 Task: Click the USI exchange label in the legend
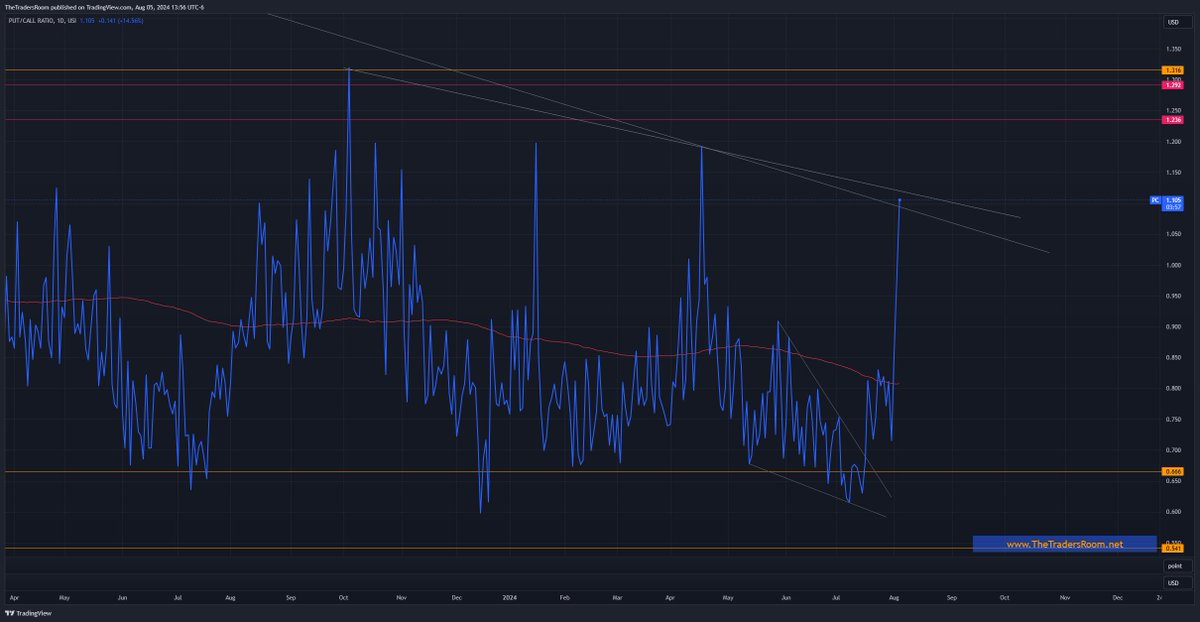click(x=72, y=19)
